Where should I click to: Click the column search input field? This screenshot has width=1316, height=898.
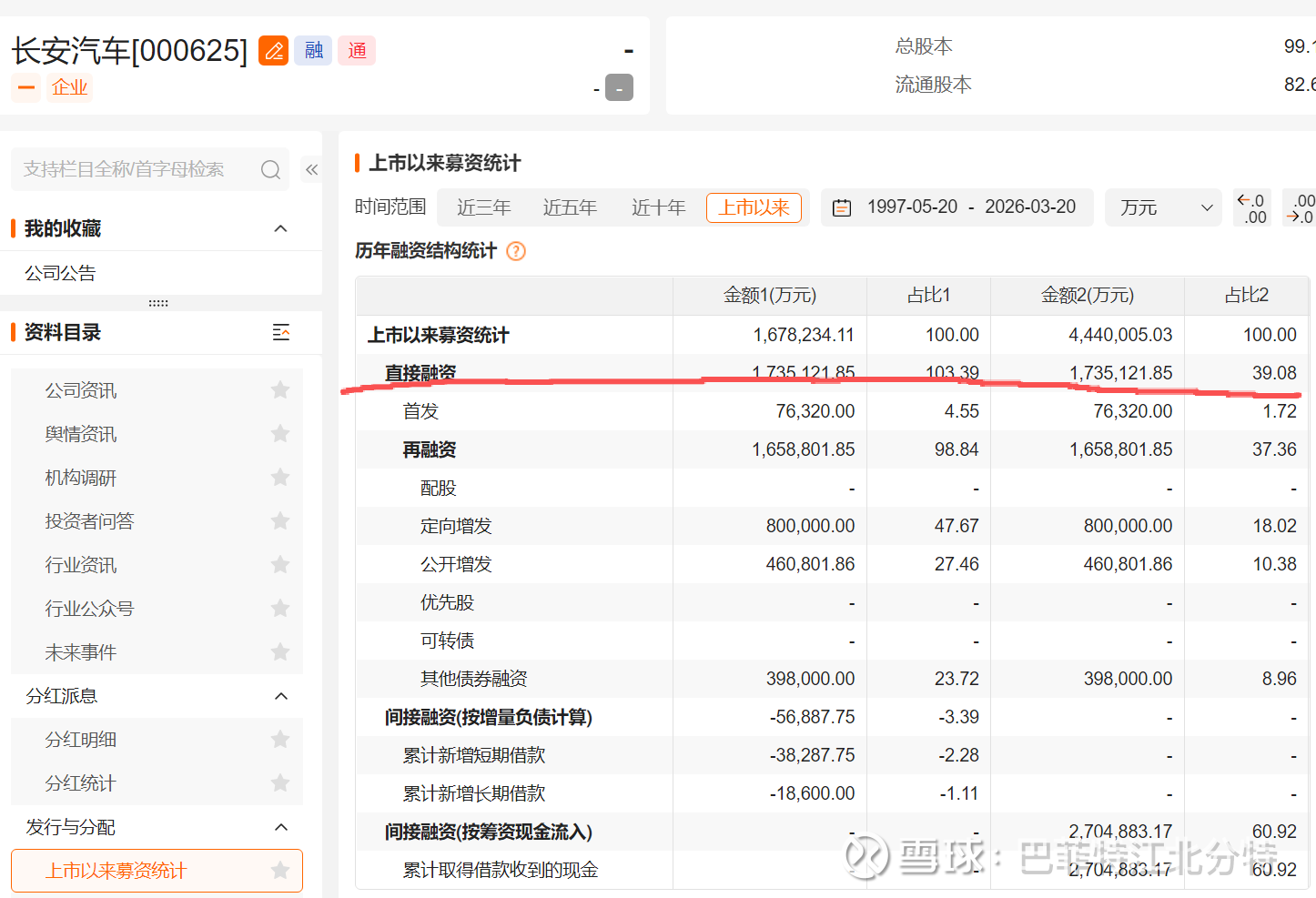[137, 170]
